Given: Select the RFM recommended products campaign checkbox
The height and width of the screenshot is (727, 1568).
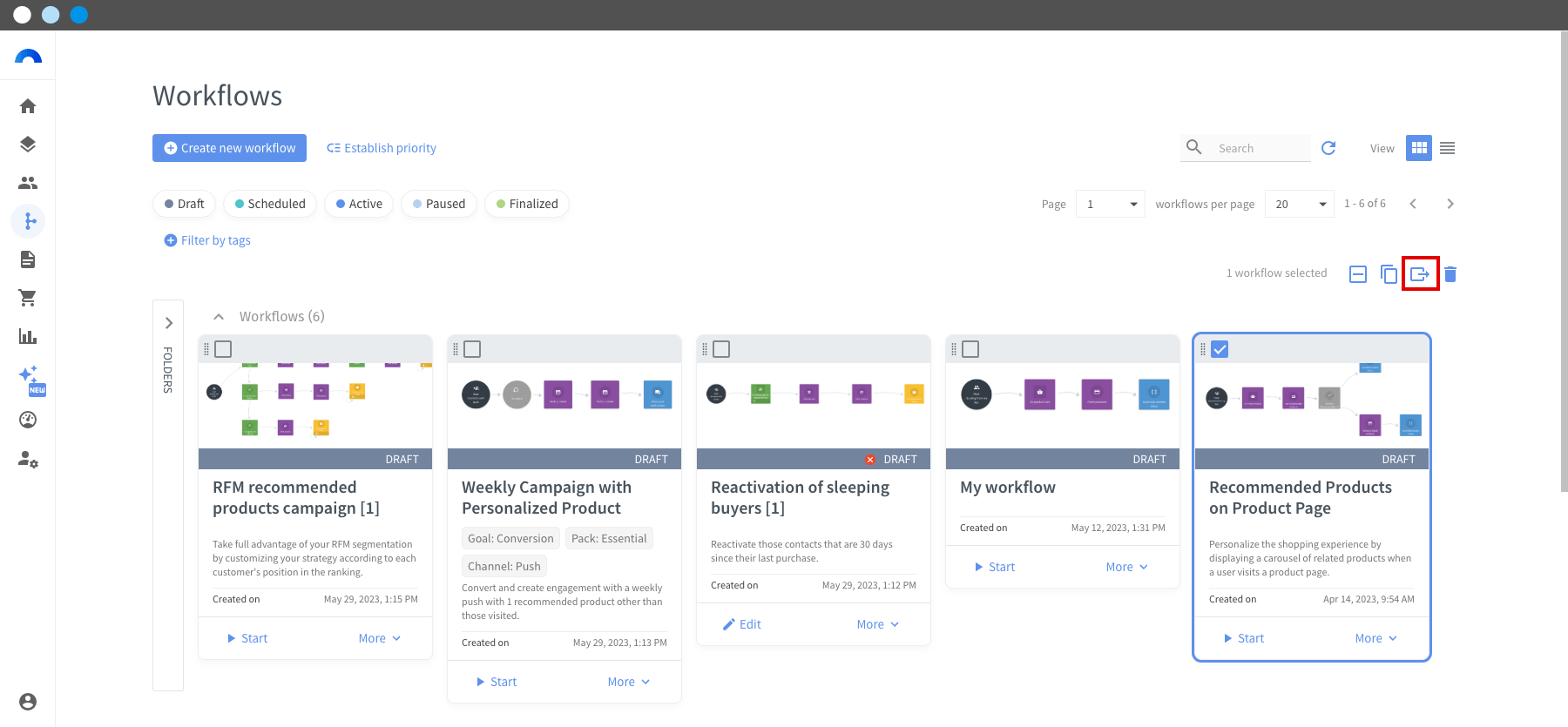Looking at the screenshot, I should point(224,349).
